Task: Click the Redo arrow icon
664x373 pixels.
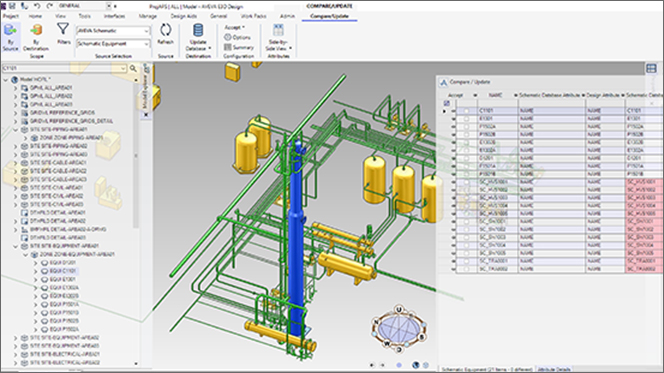Action: (x=50, y=6)
